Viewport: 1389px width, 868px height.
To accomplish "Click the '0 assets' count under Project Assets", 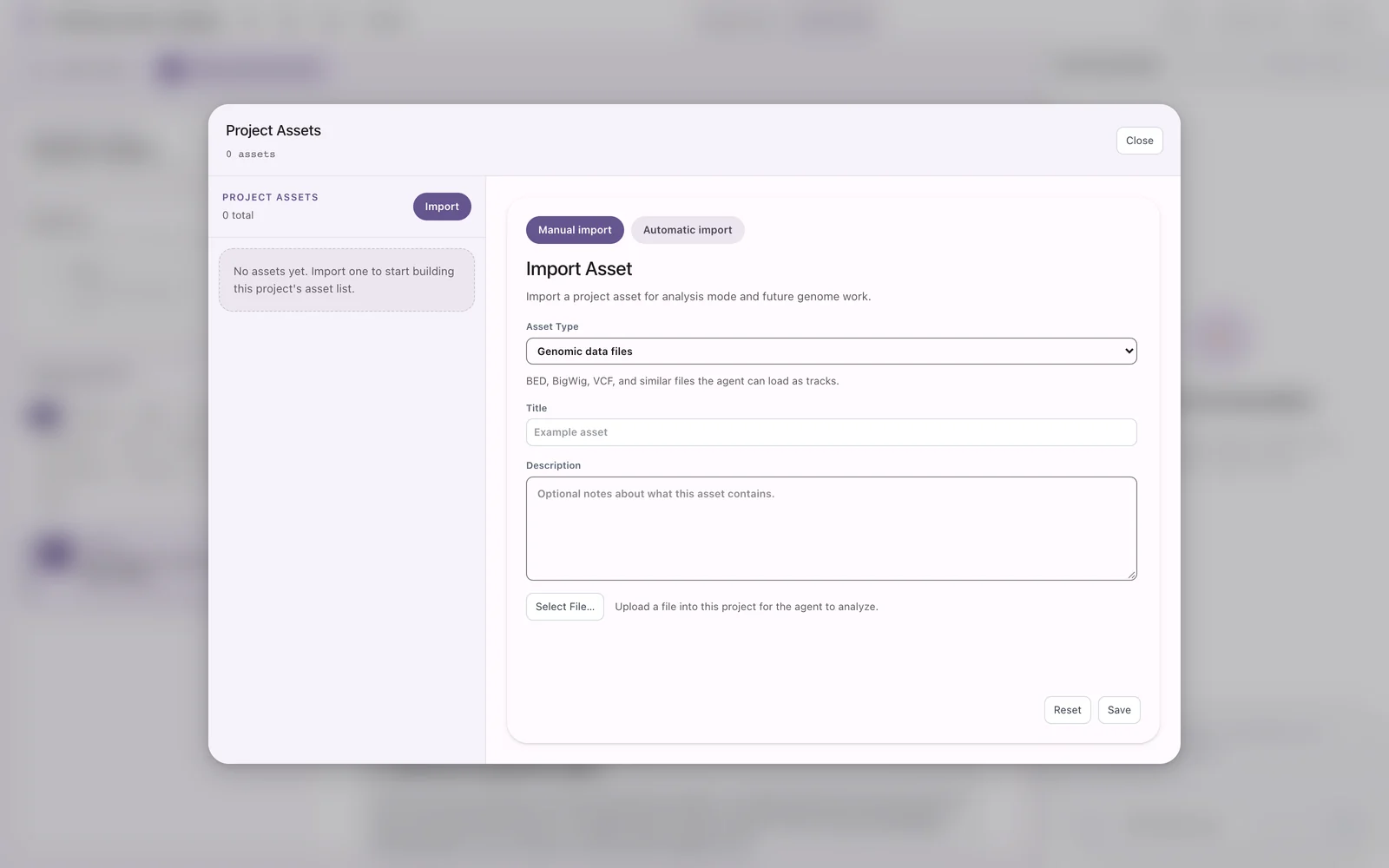I will [x=251, y=155].
